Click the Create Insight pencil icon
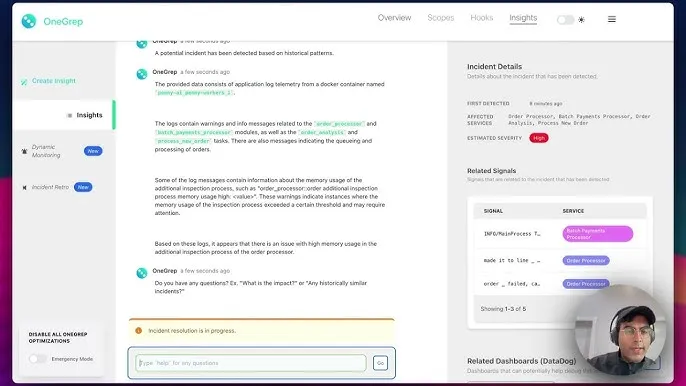 coord(24,82)
